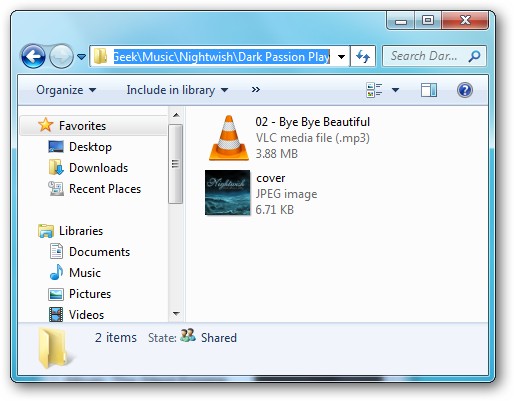Click the Change your view icon
The image size is (514, 401).
[x=374, y=90]
